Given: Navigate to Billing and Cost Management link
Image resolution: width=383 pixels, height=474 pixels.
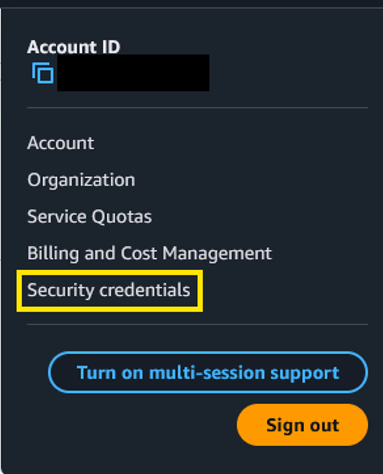Looking at the screenshot, I should click(x=150, y=253).
